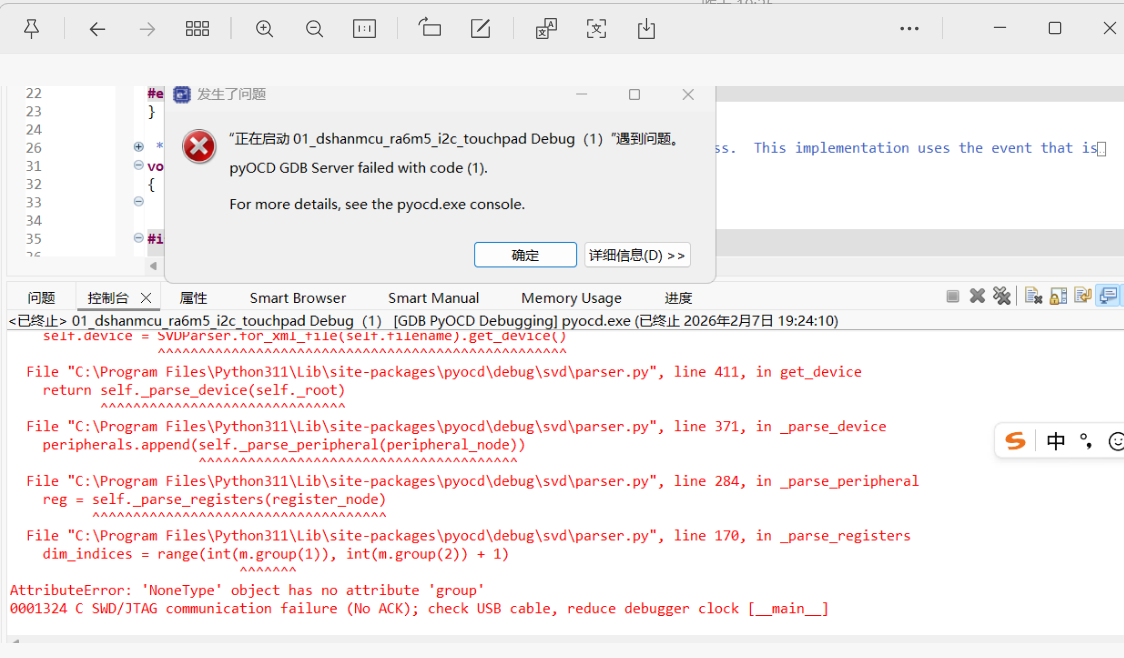Zoom out with the magnifier minus icon
The height and width of the screenshot is (658, 1124).
[x=314, y=29]
